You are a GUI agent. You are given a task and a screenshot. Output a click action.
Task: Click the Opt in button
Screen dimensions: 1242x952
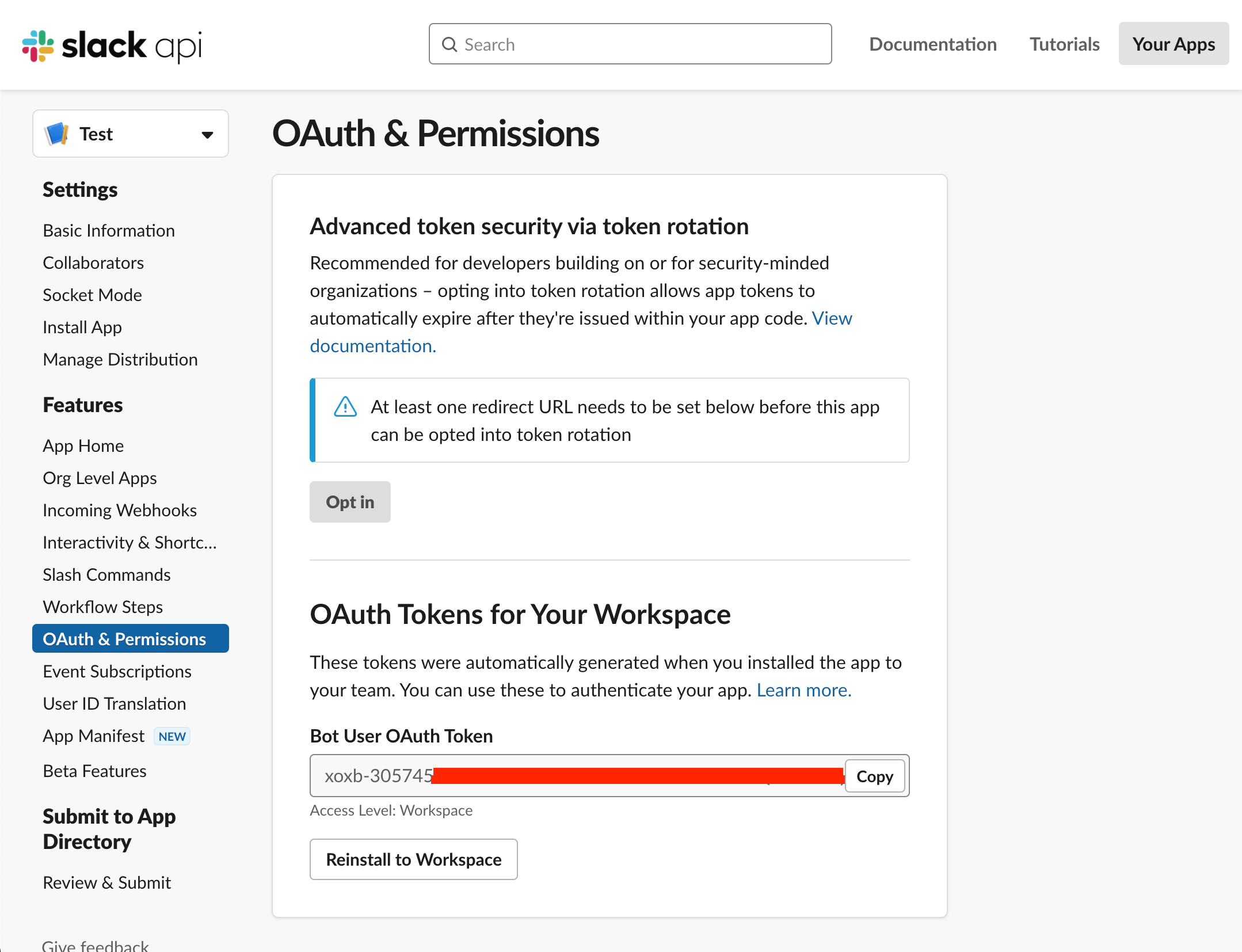[350, 502]
